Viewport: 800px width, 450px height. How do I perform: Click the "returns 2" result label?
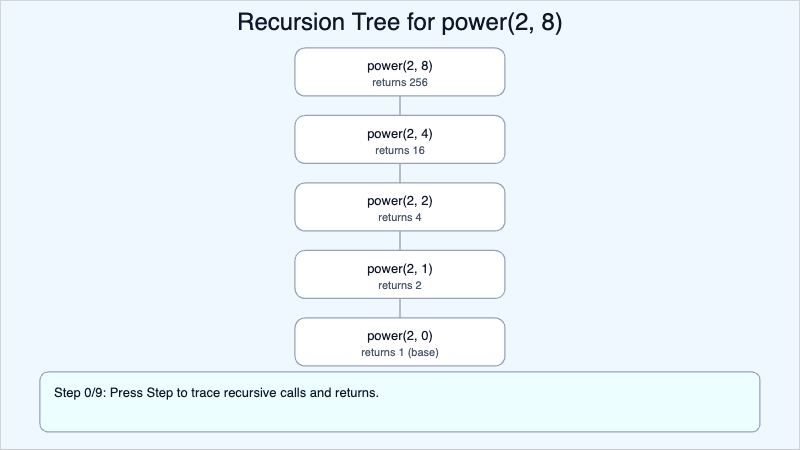click(x=400, y=285)
